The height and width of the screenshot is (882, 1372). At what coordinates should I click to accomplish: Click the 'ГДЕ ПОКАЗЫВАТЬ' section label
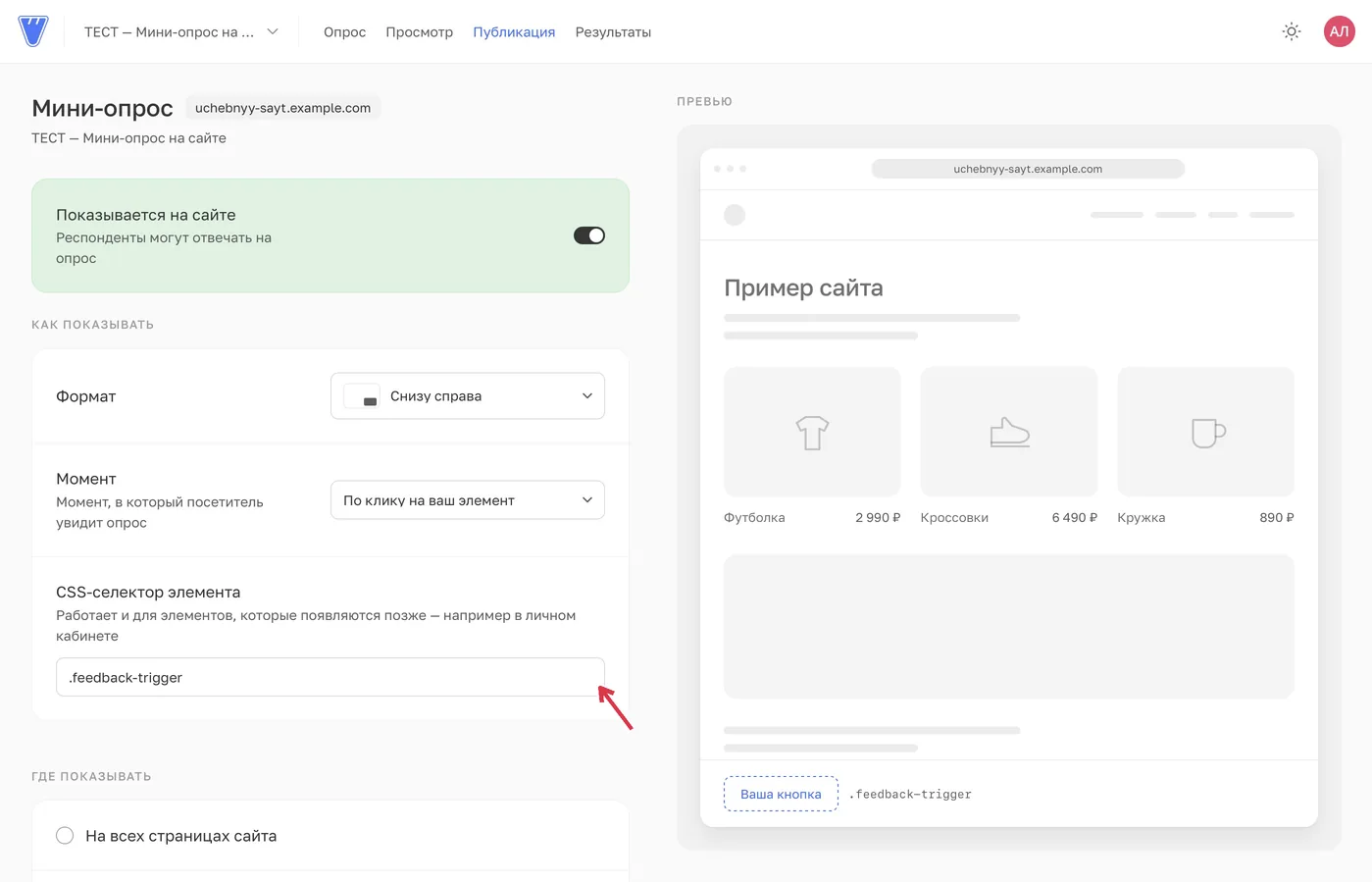[91, 777]
